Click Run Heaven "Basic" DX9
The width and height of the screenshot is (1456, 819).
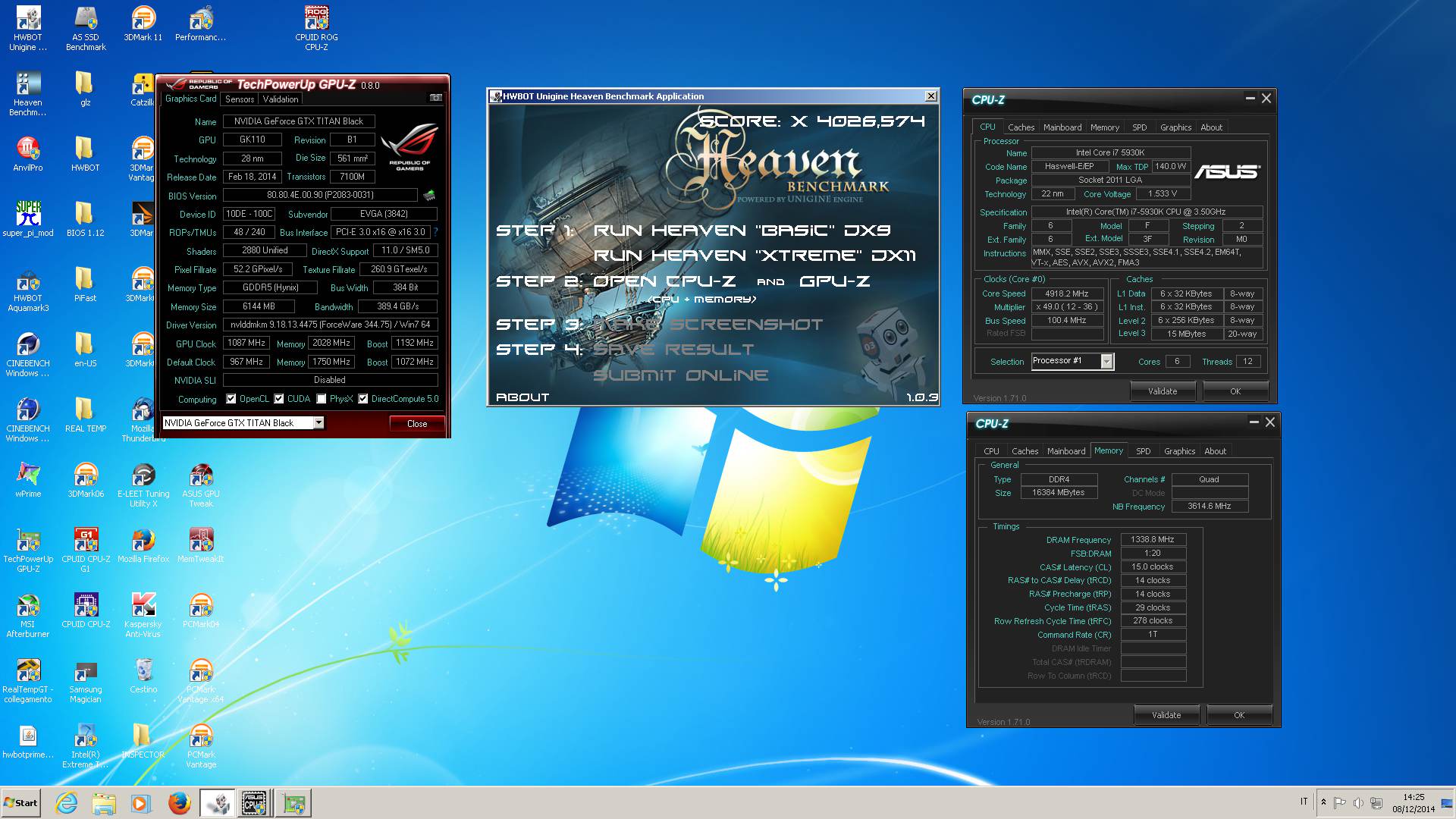pyautogui.click(x=742, y=231)
